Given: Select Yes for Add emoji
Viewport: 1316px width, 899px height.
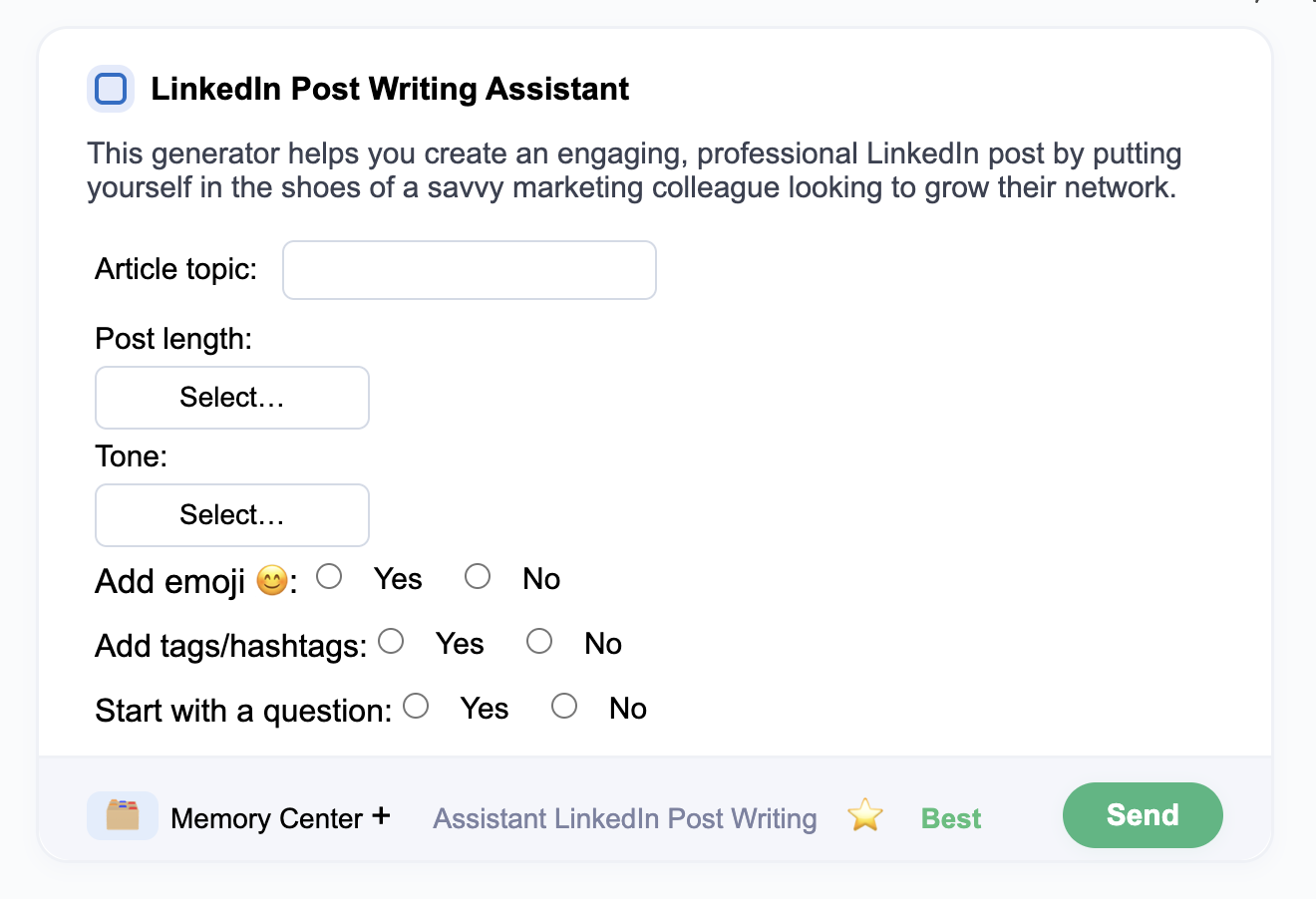Looking at the screenshot, I should pyautogui.click(x=330, y=577).
